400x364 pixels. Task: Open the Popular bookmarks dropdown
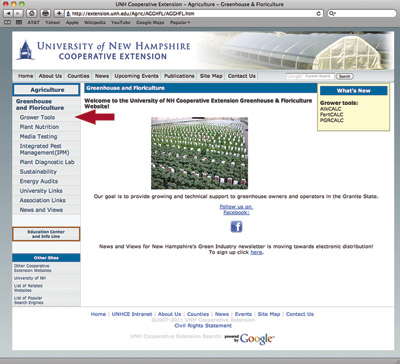pos(180,22)
